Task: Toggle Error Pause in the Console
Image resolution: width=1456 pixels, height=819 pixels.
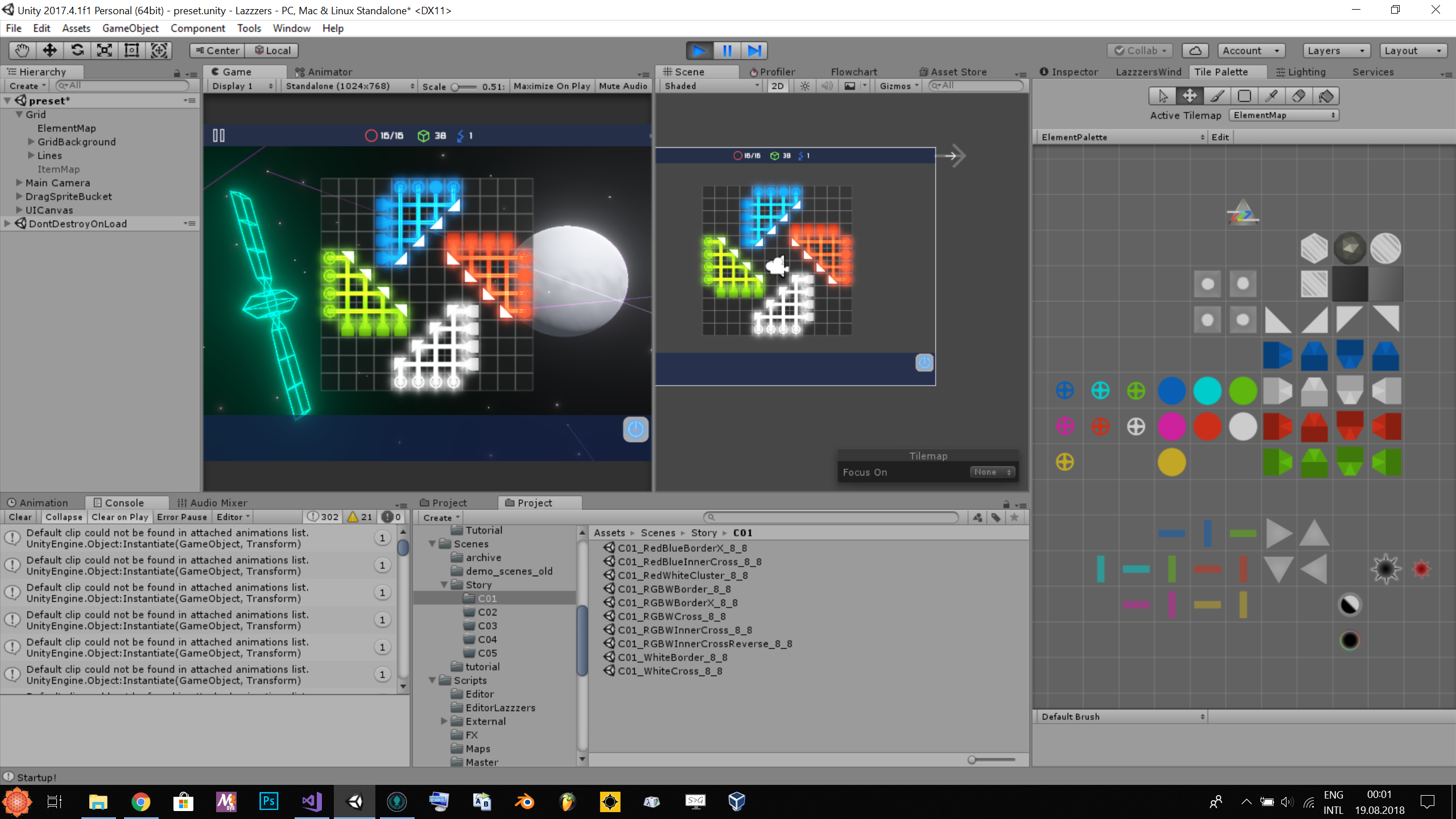Action: point(181,517)
